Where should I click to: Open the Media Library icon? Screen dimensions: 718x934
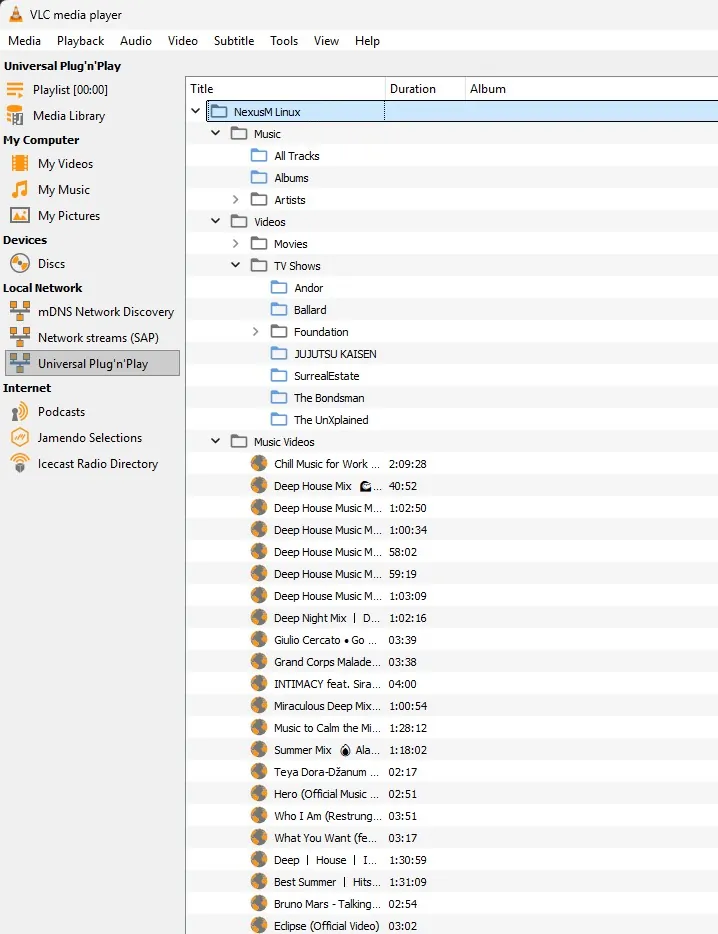15,116
